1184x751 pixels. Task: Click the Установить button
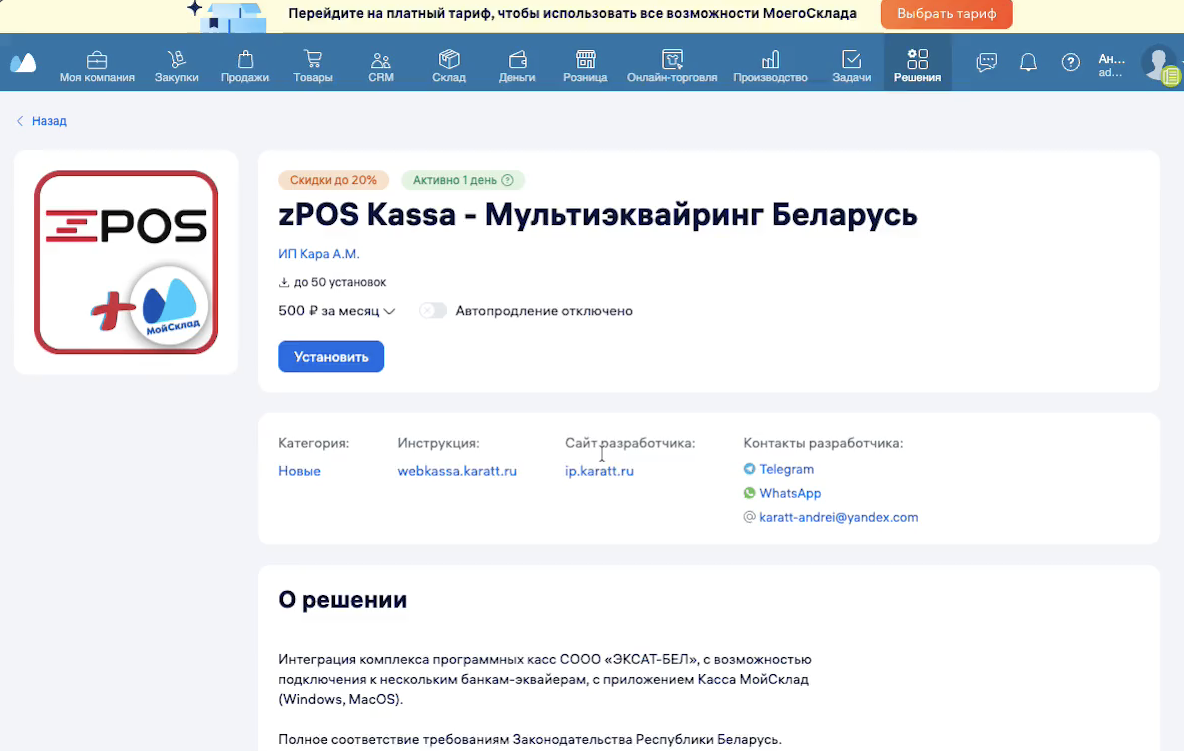click(x=331, y=357)
